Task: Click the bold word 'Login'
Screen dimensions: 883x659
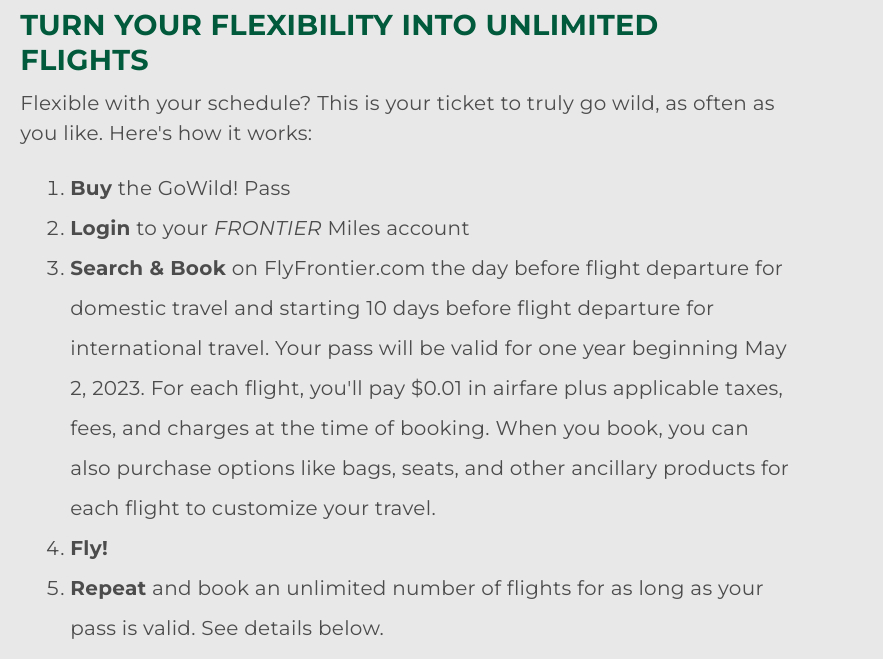Action: (x=100, y=228)
